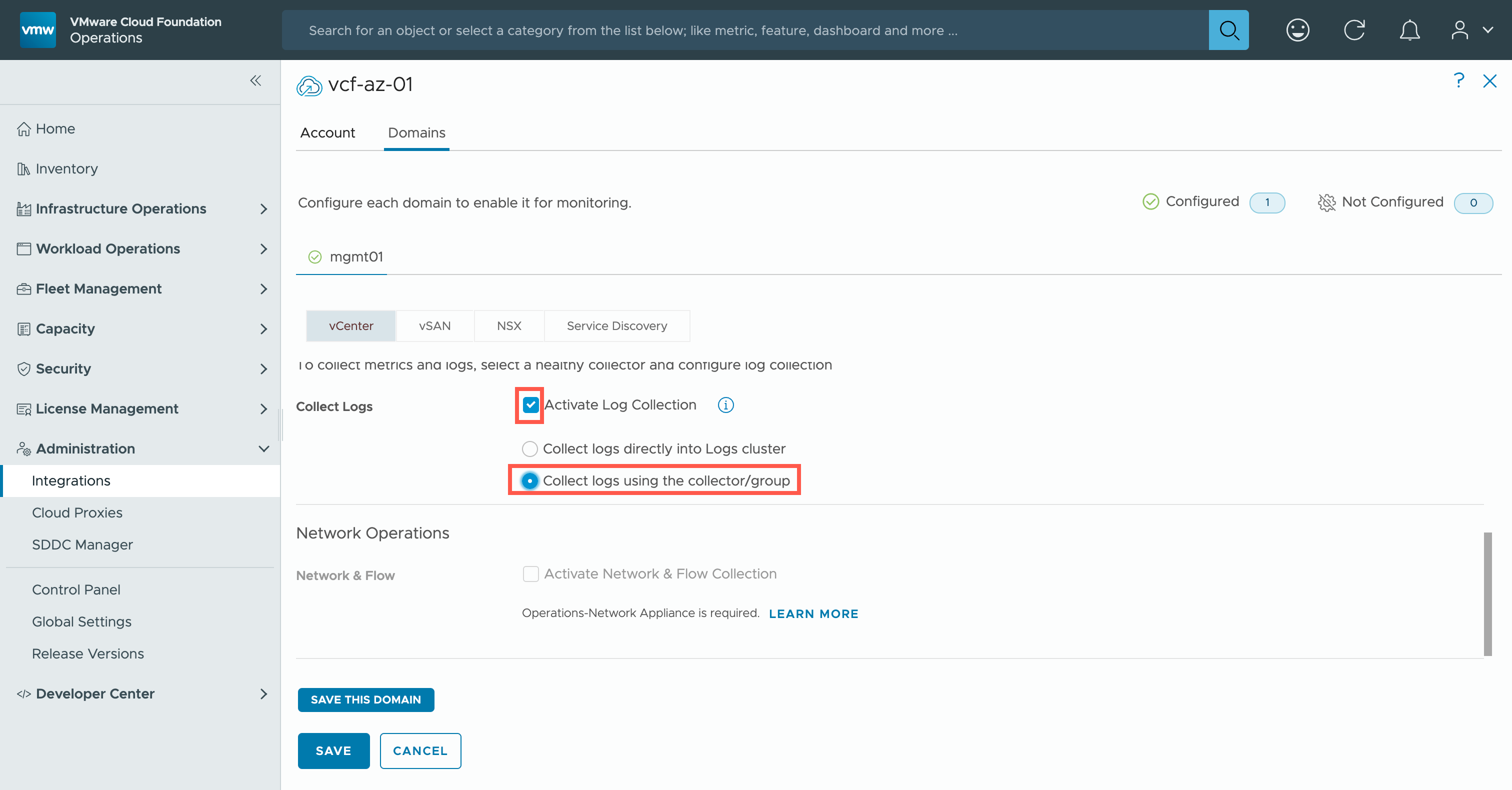
Task: Enable Activate Network & Flow Collection checkbox
Action: (530, 574)
